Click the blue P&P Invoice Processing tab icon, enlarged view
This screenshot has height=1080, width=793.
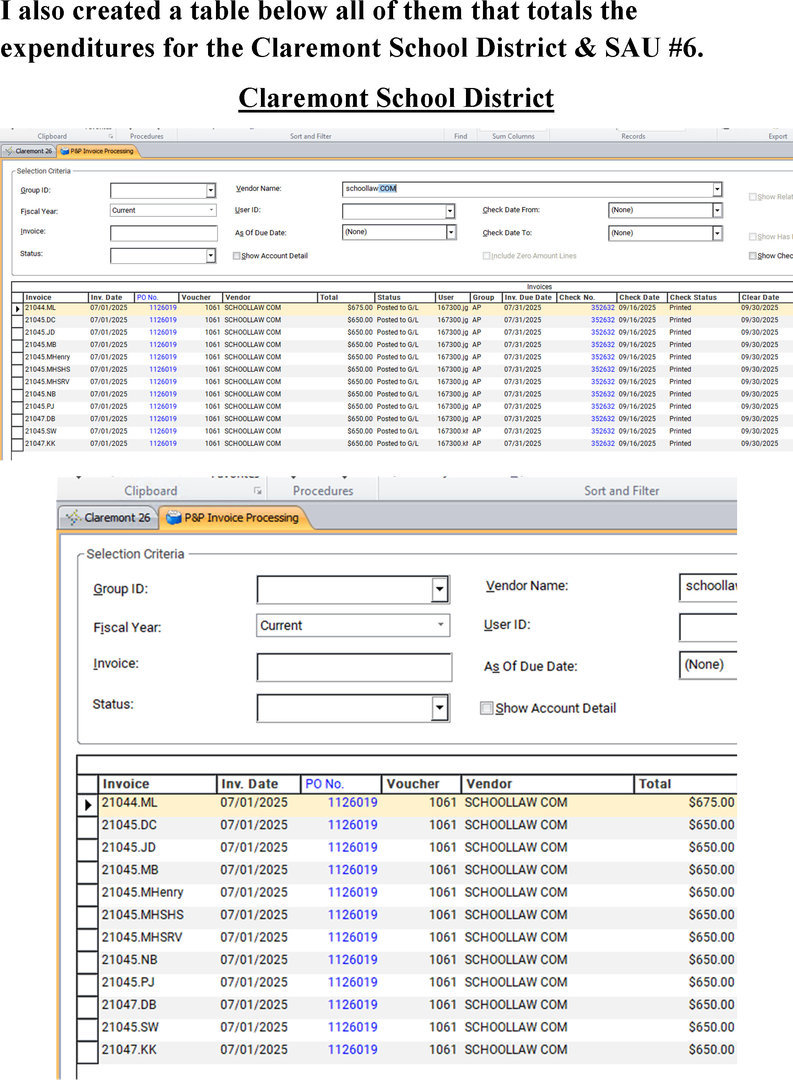click(x=173, y=518)
